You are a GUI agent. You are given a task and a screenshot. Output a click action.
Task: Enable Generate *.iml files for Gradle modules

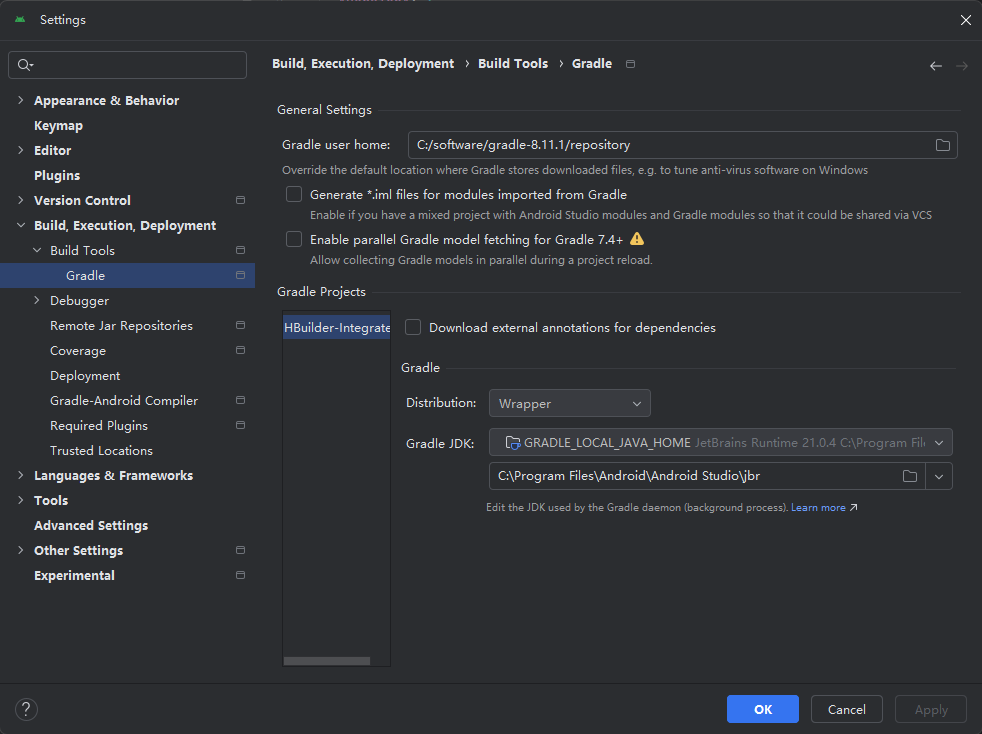pos(294,194)
